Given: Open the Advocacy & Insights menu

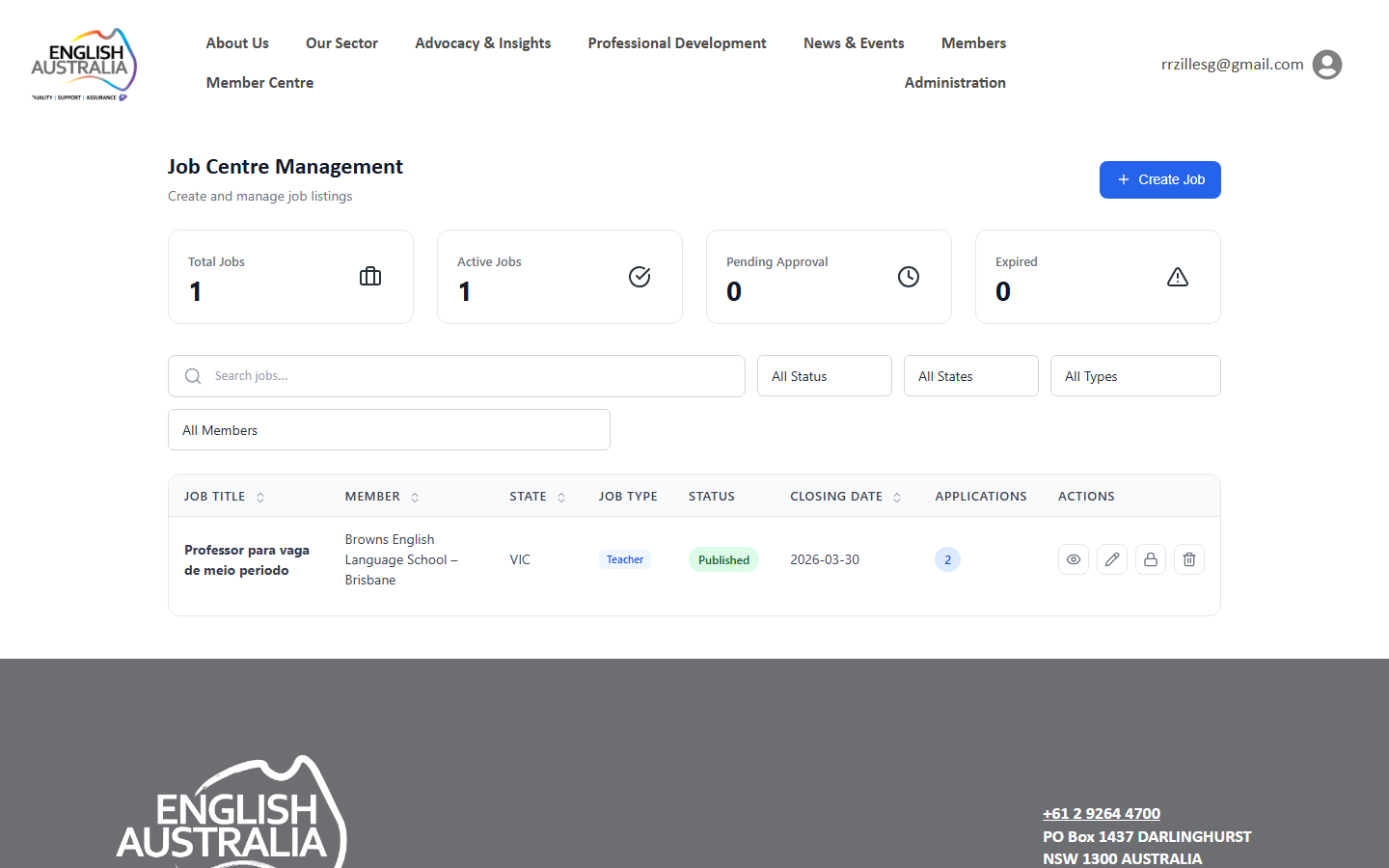Looking at the screenshot, I should click(x=483, y=43).
